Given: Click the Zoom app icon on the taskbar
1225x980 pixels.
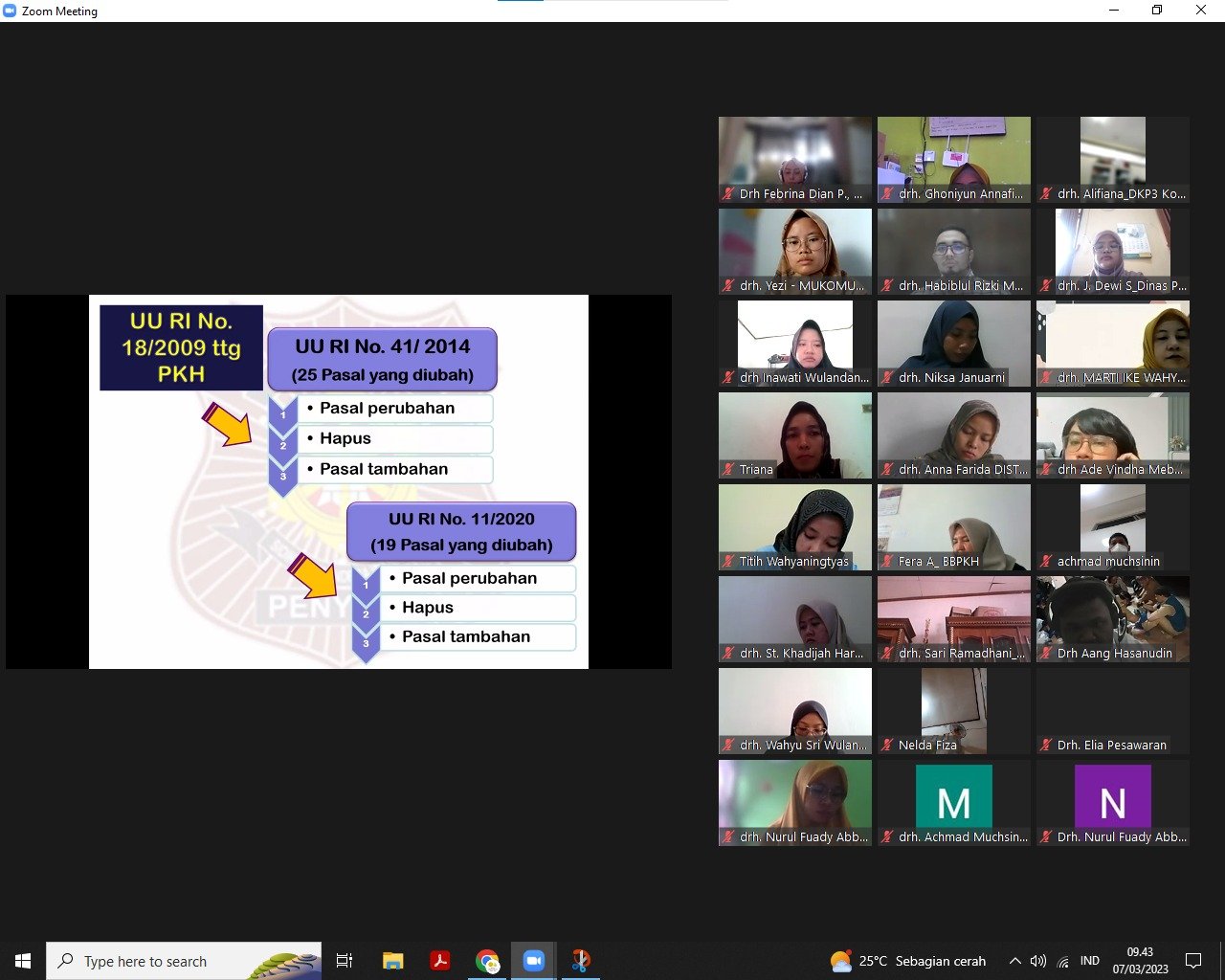Looking at the screenshot, I should (x=533, y=961).
